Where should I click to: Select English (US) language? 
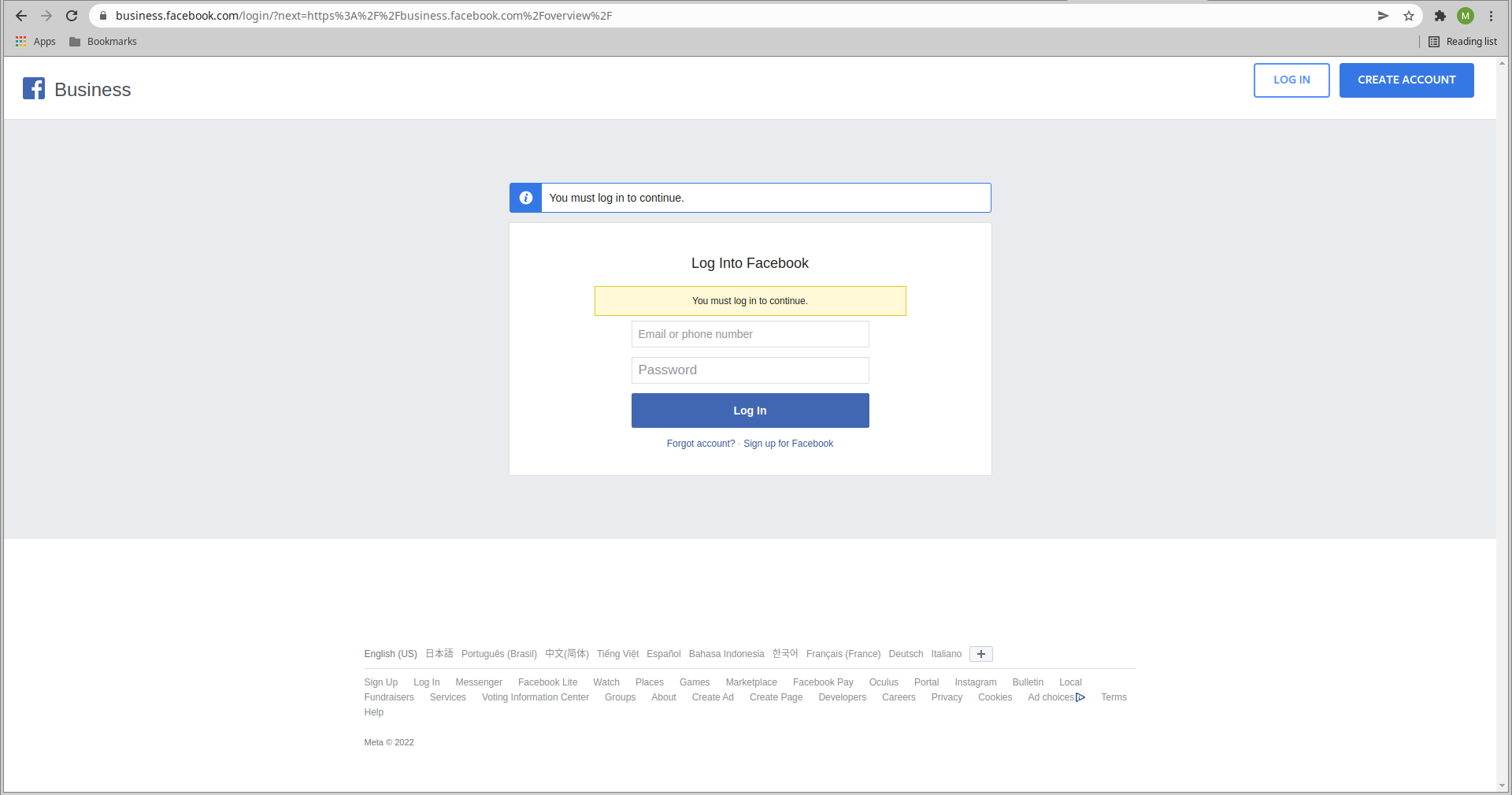391,654
